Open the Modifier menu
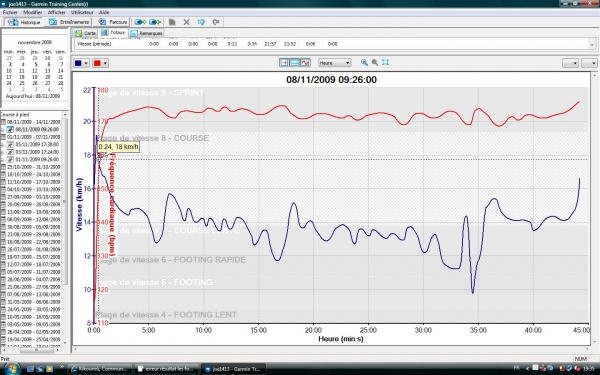Image resolution: width=600 pixels, height=375 pixels. pos(33,12)
